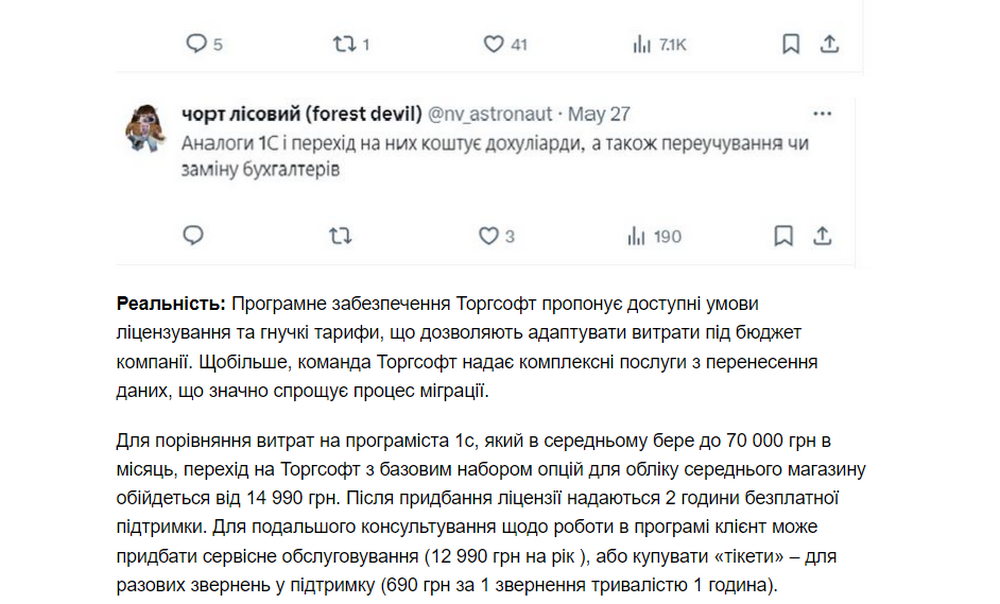Bookmark the top tweet

(x=790, y=43)
